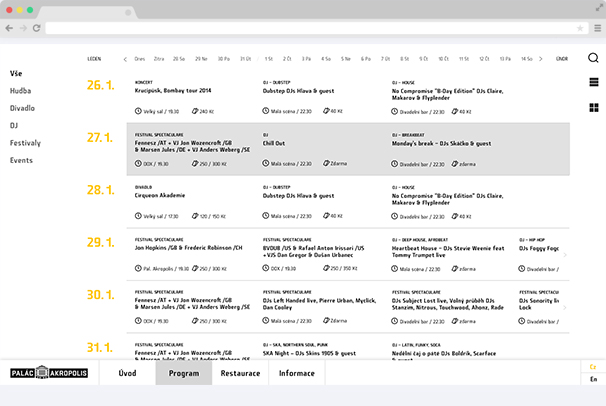Viewport: 606px width, 406px height.
Task: Filter events by Divadlo
Action: (22, 108)
